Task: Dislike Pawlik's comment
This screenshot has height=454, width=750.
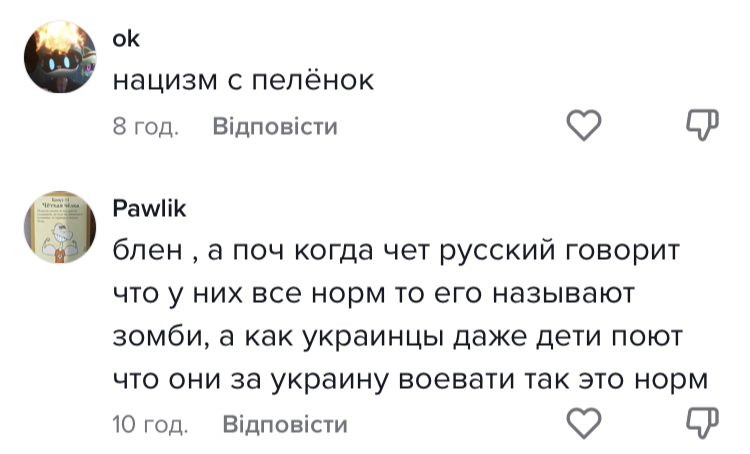Action: (x=702, y=423)
